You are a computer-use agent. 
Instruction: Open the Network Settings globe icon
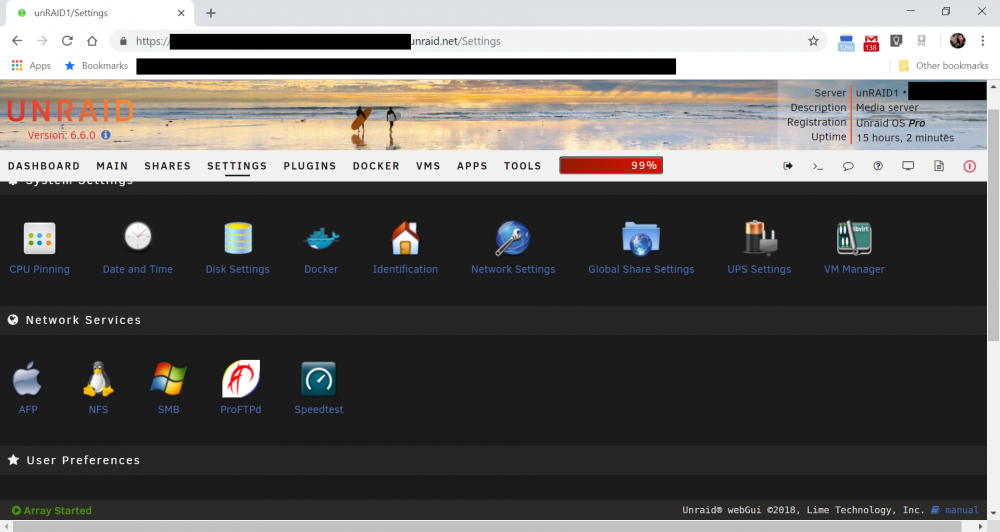[x=513, y=239]
